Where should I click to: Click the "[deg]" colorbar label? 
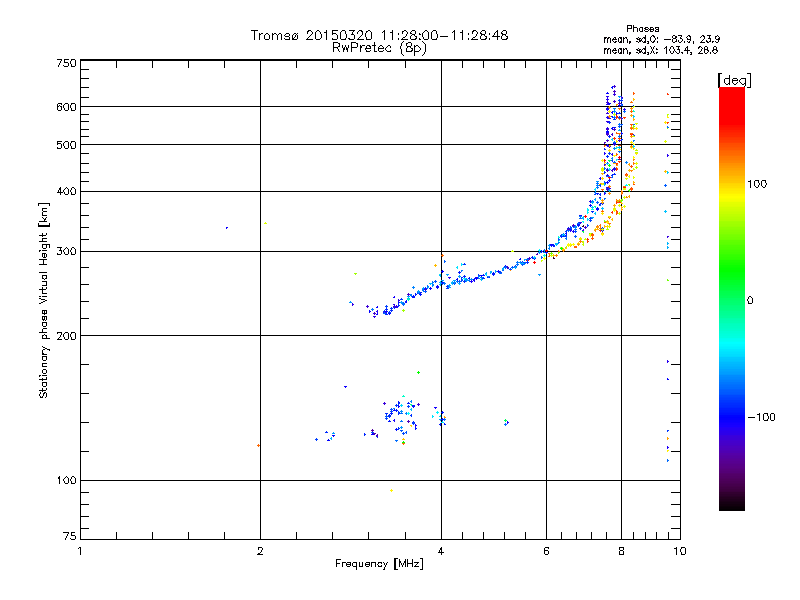[734, 80]
